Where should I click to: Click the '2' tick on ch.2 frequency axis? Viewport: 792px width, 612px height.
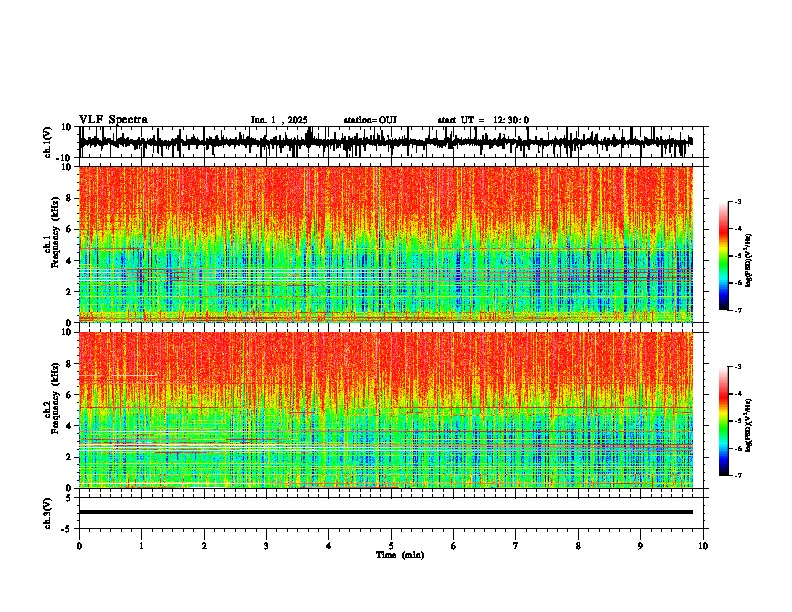pos(69,457)
